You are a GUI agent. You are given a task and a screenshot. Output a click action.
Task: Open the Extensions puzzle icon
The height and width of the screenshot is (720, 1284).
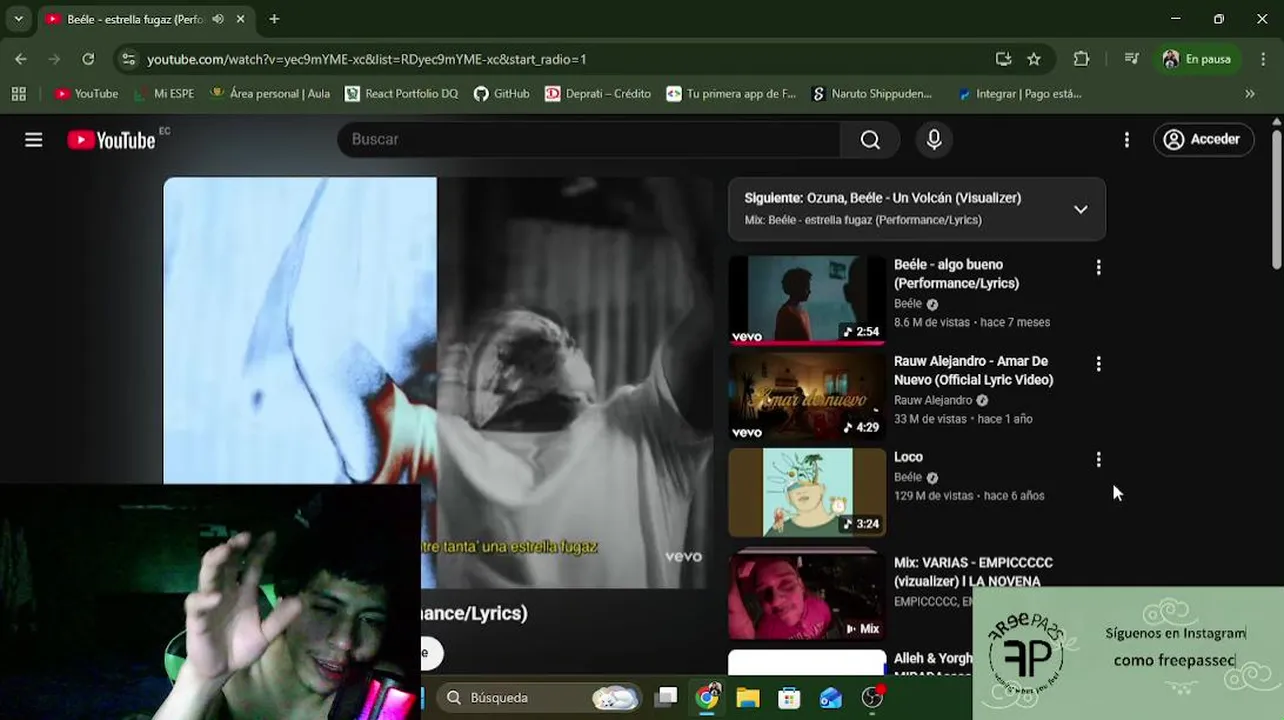point(1081,59)
